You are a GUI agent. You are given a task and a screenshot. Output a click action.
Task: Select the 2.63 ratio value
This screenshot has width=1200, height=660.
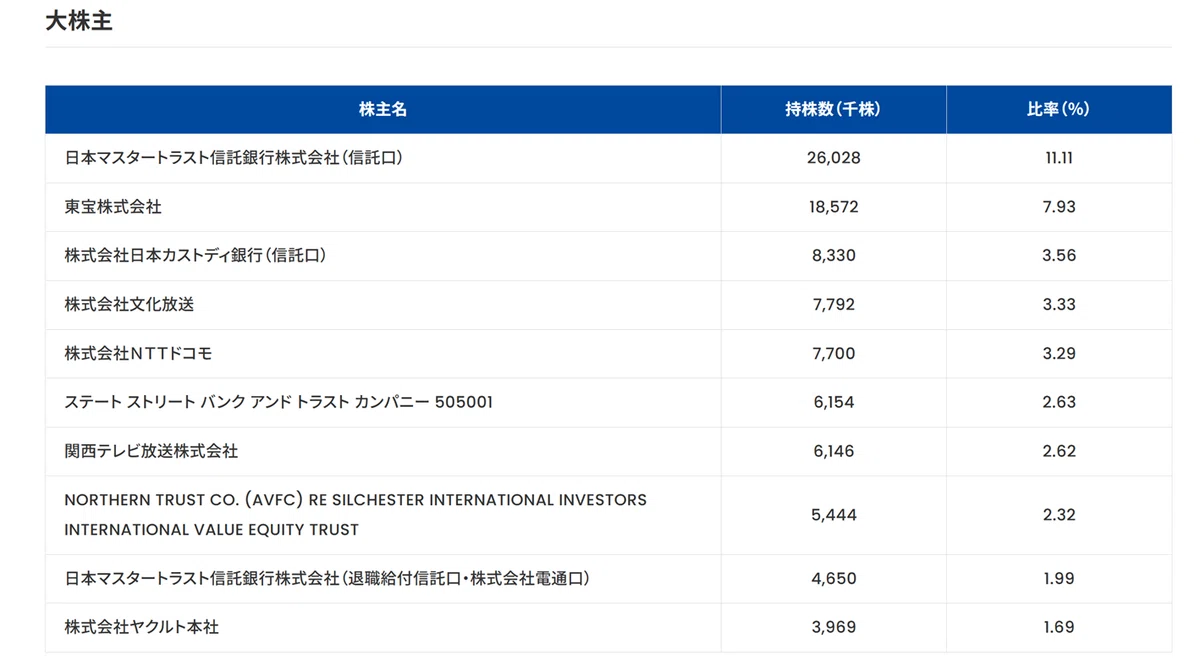(x=1059, y=402)
